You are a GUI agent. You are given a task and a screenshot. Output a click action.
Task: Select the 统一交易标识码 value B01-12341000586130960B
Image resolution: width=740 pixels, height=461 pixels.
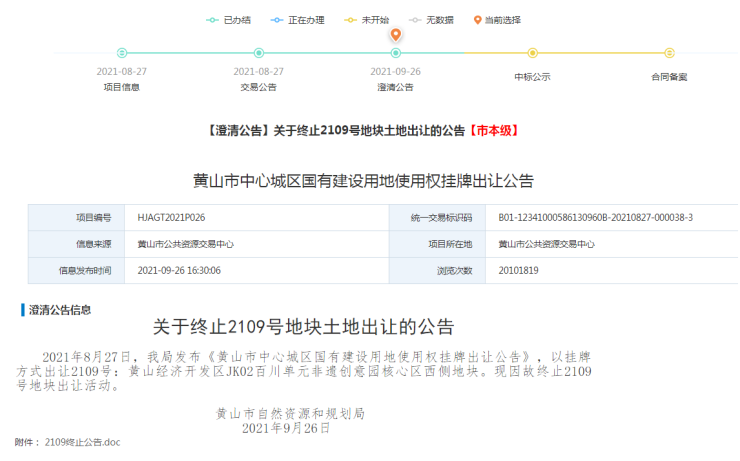[596, 218]
